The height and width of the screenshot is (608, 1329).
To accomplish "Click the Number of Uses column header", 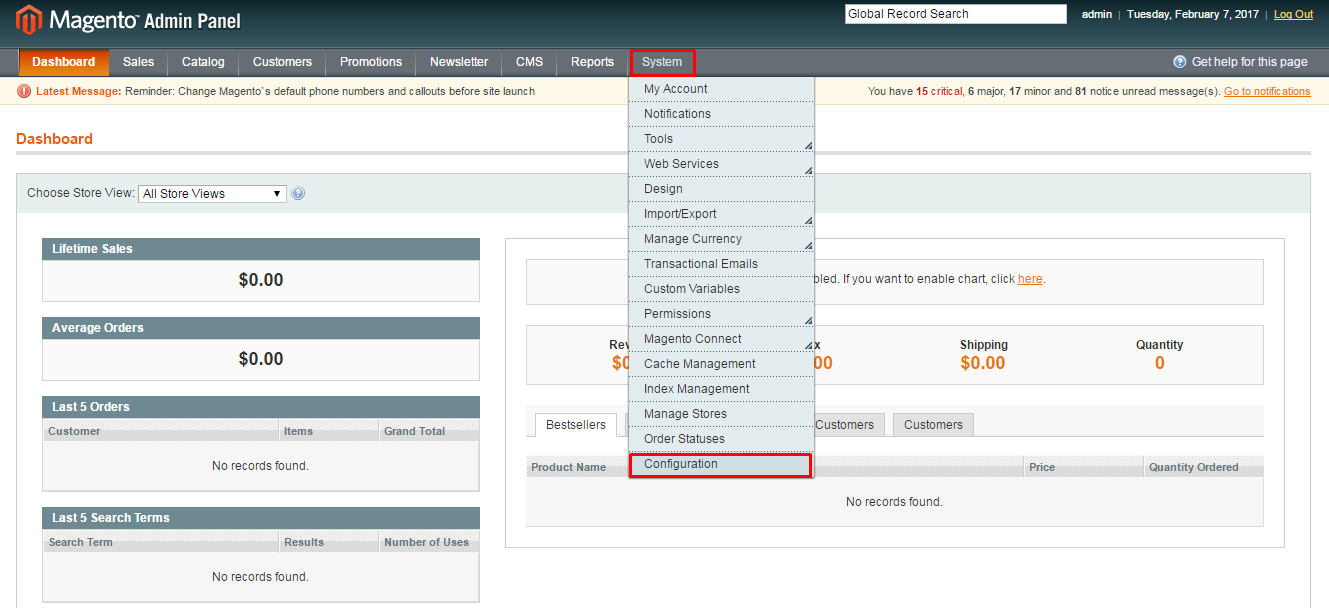I will (x=429, y=542).
